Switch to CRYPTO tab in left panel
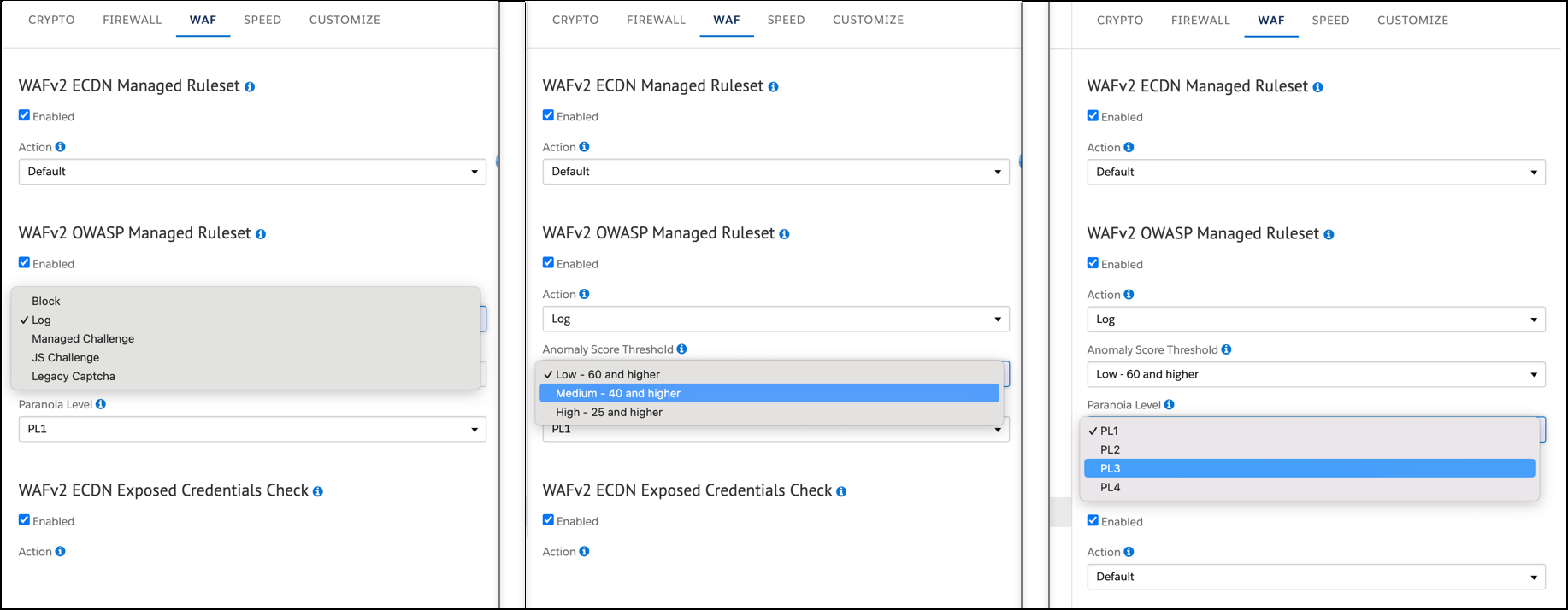Screen dimensions: 1568x610 [x=51, y=20]
